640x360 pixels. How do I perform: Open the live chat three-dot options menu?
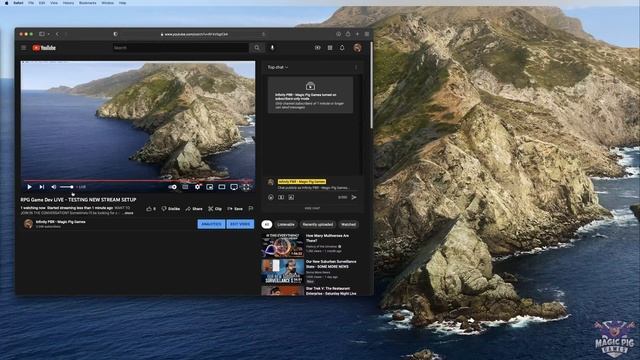coord(356,67)
